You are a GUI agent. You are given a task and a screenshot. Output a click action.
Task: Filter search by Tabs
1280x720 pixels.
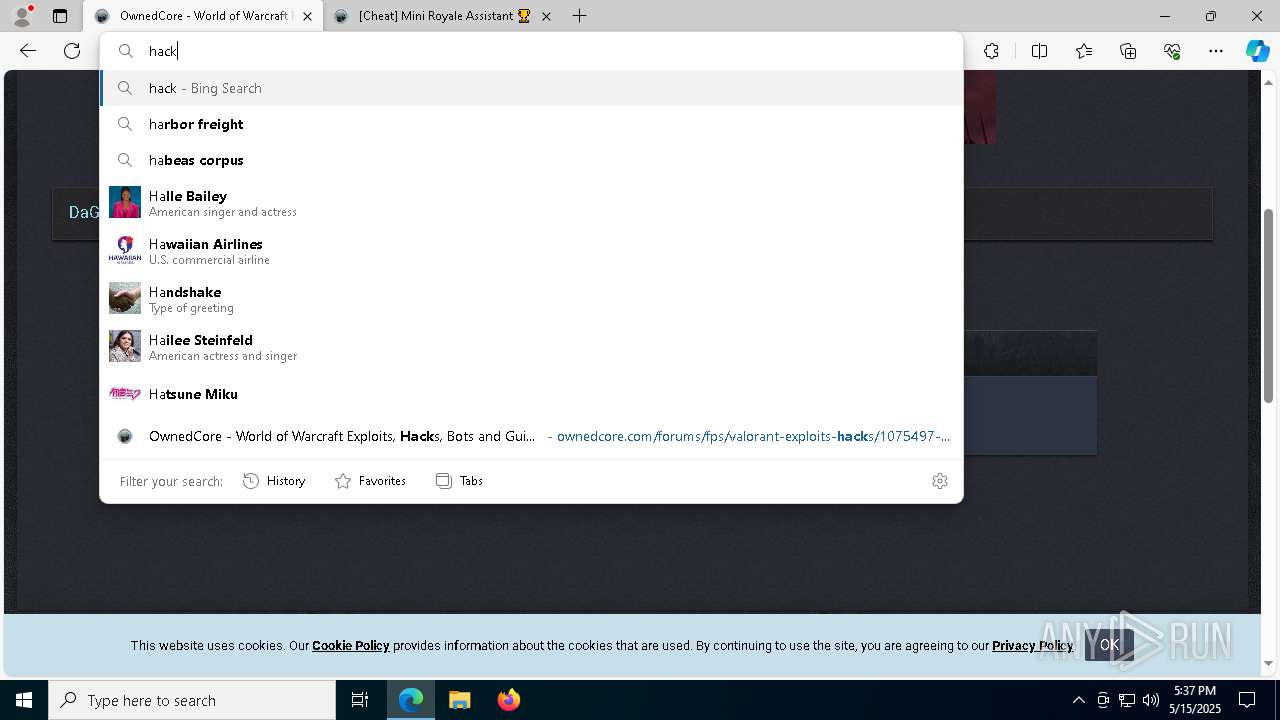[x=459, y=481]
